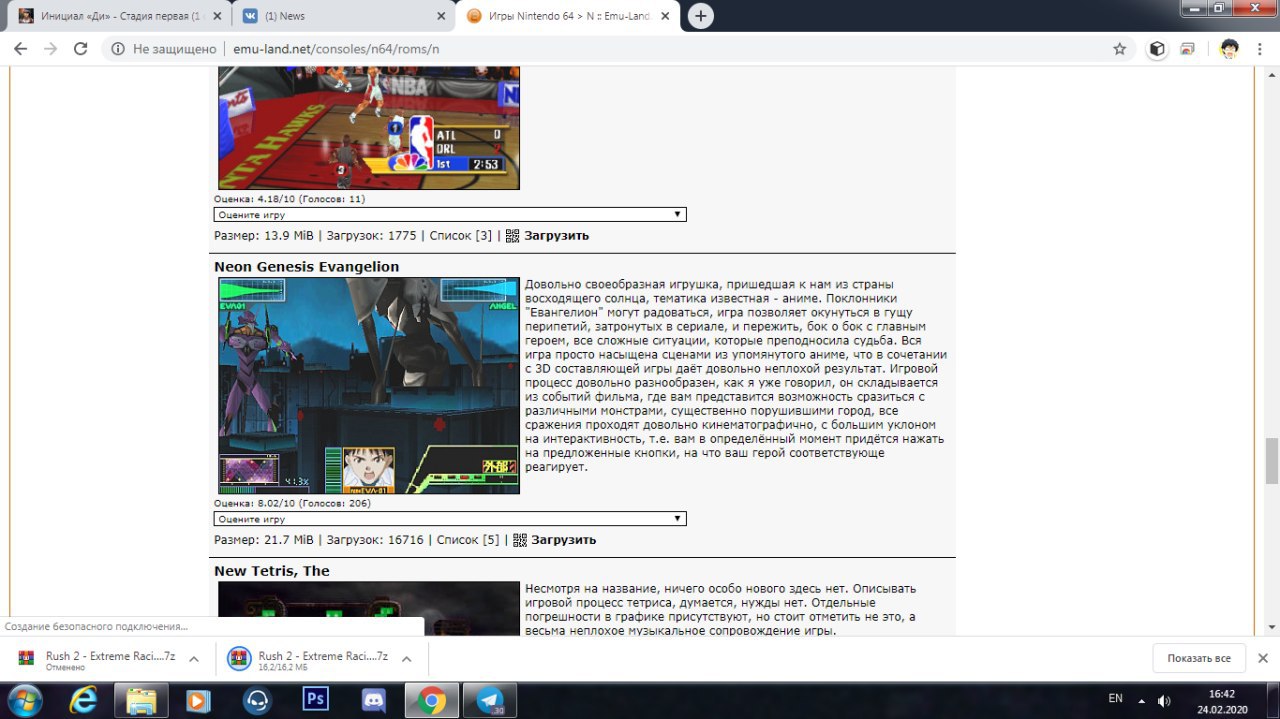The image size is (1280, 719).
Task: Open "Список [3]" link for the NBA game
Action: click(461, 236)
